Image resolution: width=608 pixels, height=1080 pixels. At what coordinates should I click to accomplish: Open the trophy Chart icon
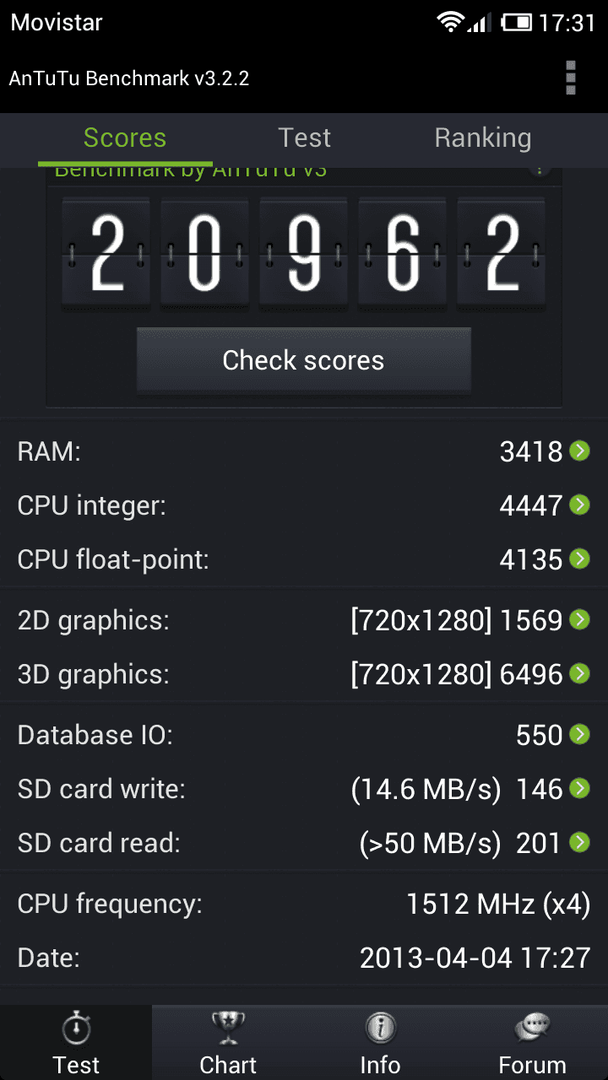[x=228, y=1030]
